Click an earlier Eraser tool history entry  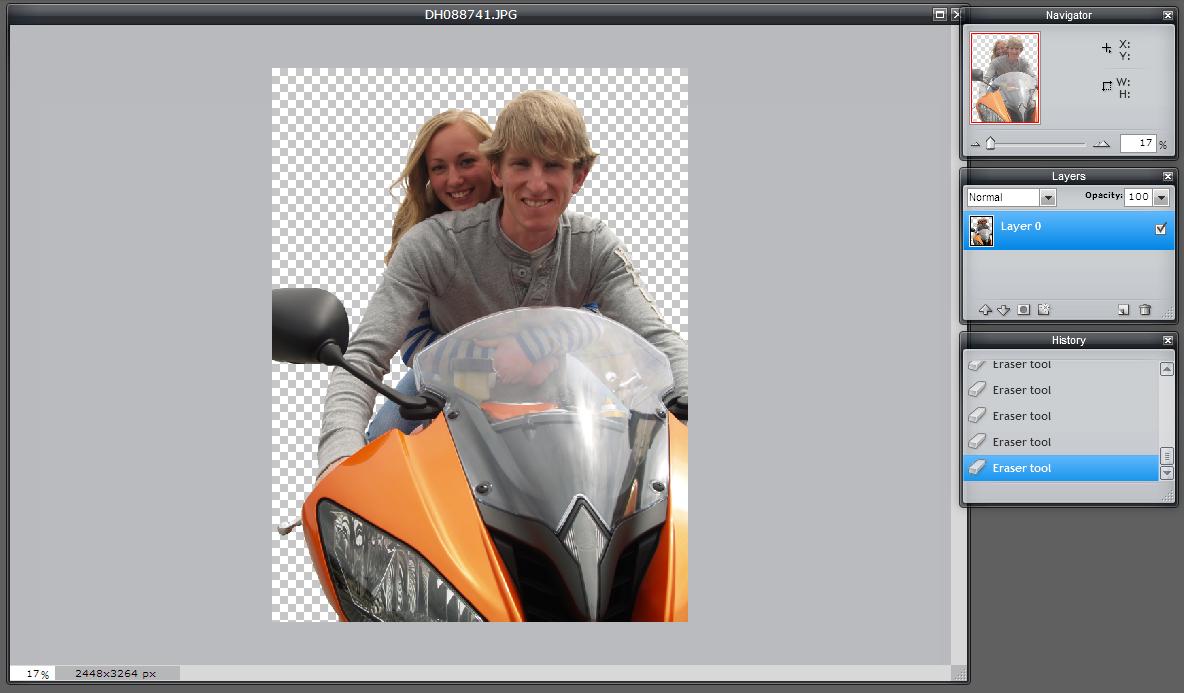point(1023,415)
